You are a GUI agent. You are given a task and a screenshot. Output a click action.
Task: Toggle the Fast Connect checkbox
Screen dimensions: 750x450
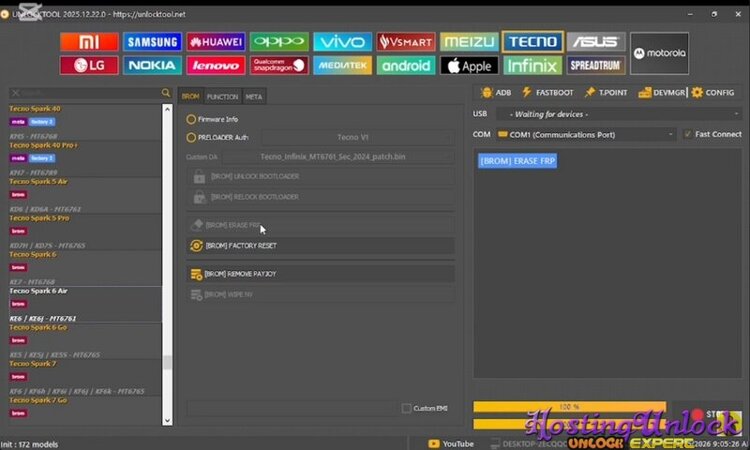pyautogui.click(x=688, y=134)
